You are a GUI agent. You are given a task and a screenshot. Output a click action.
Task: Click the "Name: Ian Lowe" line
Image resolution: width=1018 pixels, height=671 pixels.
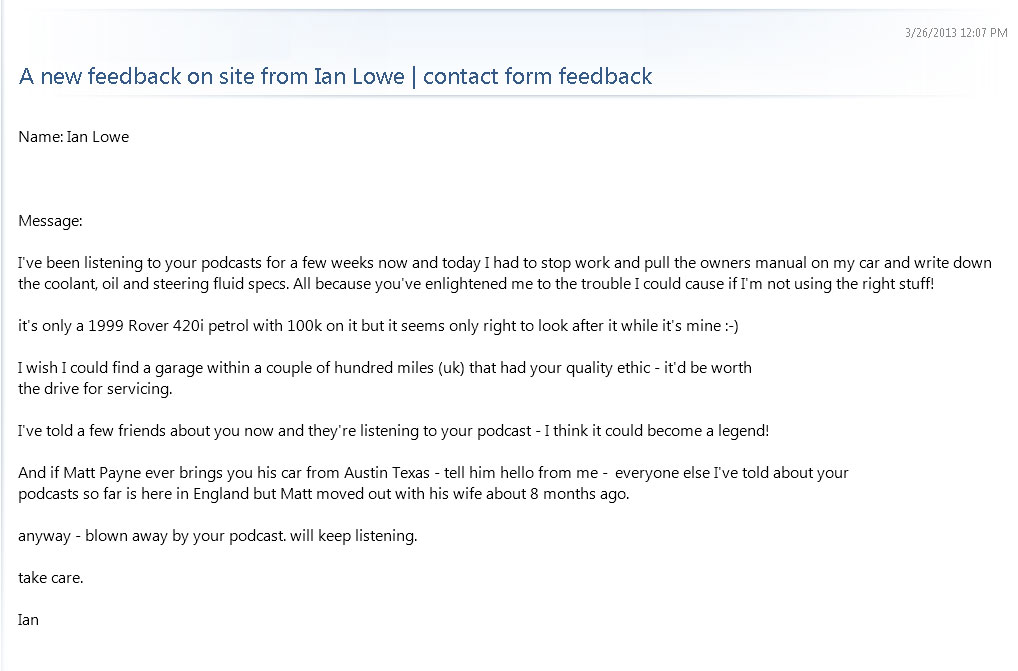[73, 137]
